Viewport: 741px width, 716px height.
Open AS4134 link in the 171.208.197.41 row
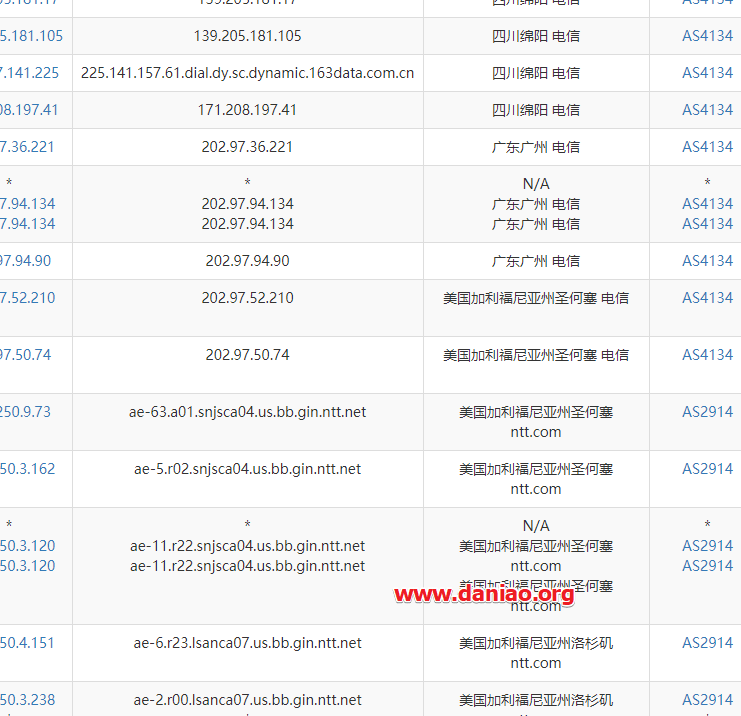pos(707,110)
